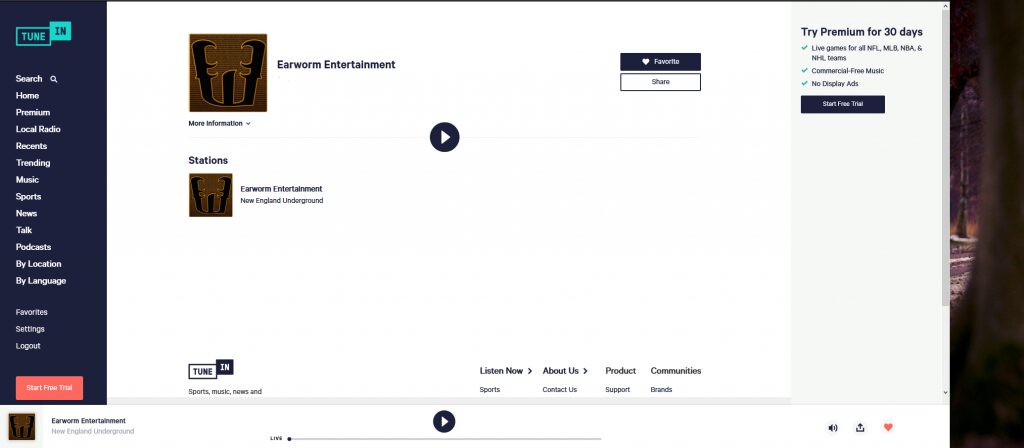The height and width of the screenshot is (448, 1024).
Task: Browse By Language
Action: point(41,281)
